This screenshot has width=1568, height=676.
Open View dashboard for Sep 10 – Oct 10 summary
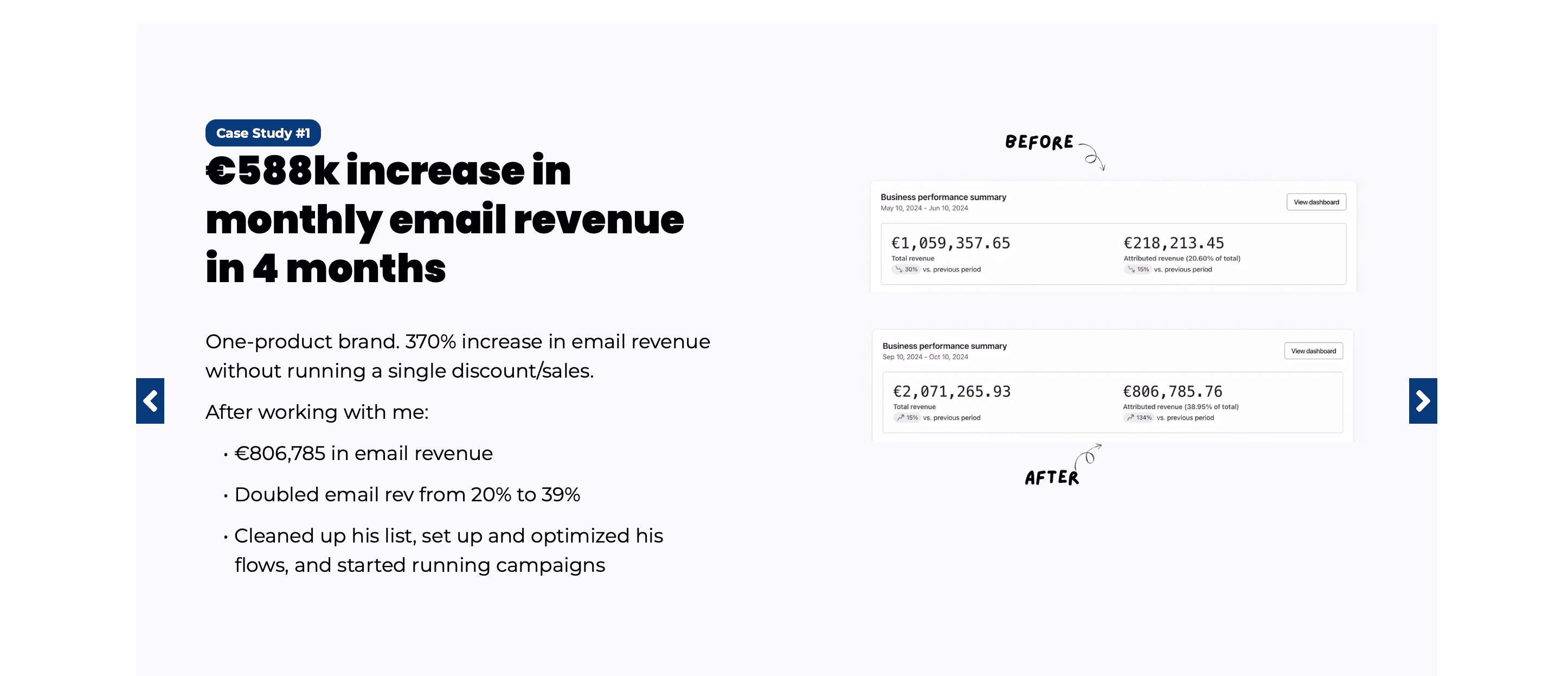pos(1314,351)
